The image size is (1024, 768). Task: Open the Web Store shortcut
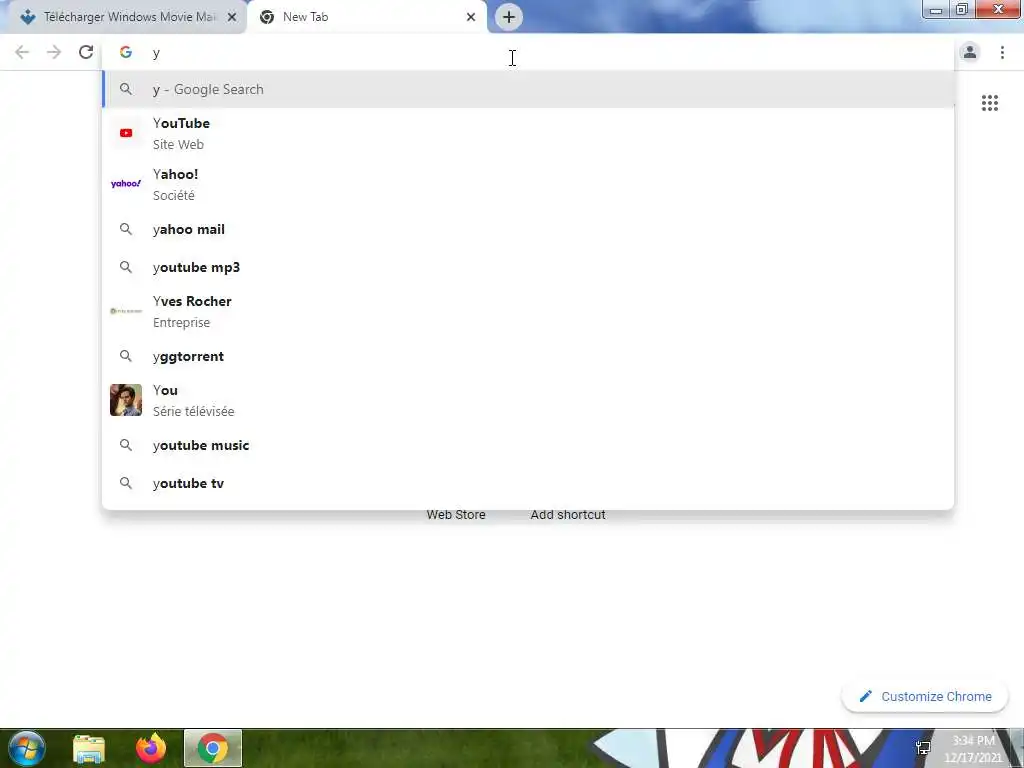click(456, 515)
